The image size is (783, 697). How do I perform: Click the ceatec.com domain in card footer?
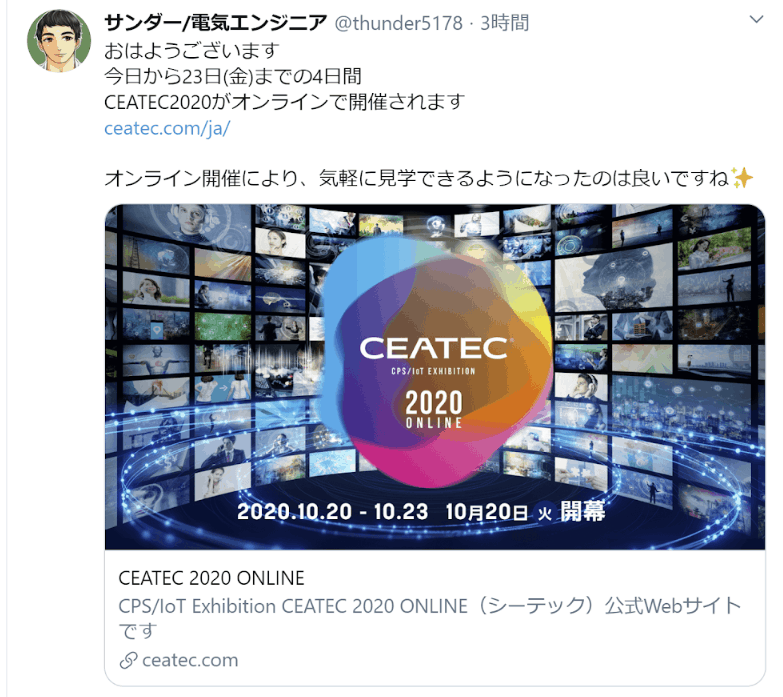coord(190,660)
